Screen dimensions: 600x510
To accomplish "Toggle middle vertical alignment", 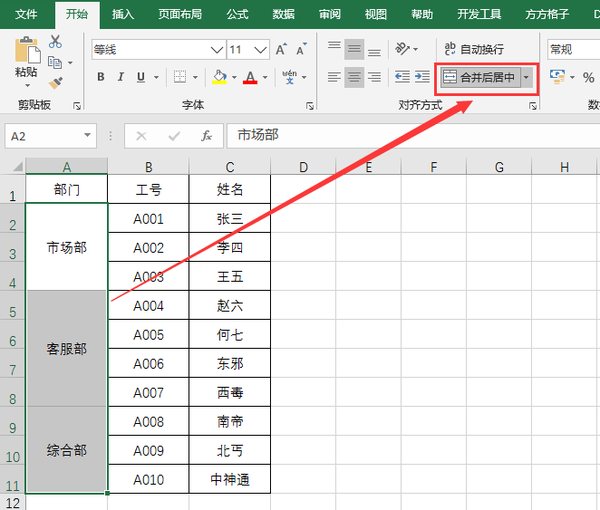I will (x=354, y=49).
